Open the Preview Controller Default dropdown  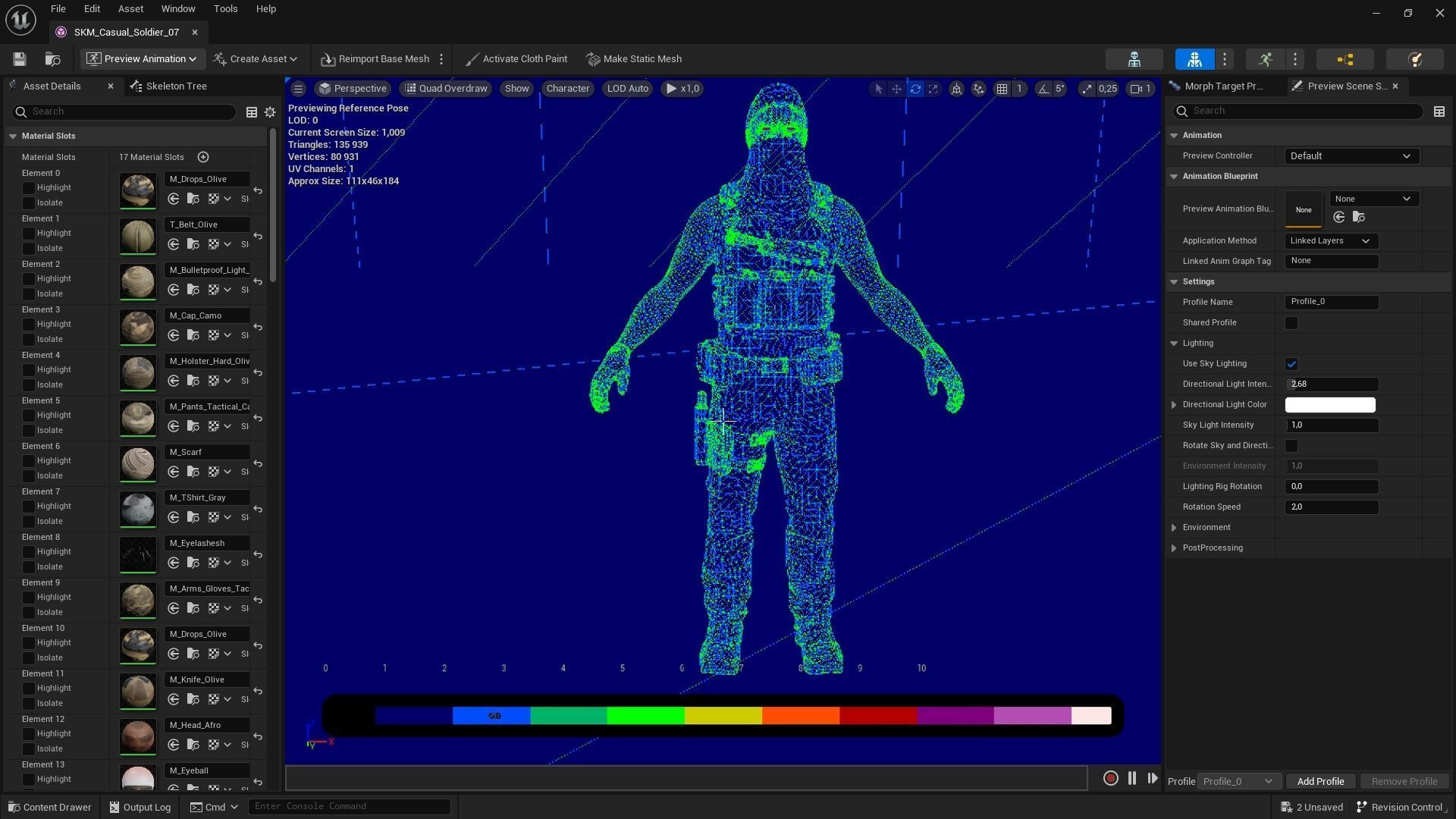tap(1351, 156)
